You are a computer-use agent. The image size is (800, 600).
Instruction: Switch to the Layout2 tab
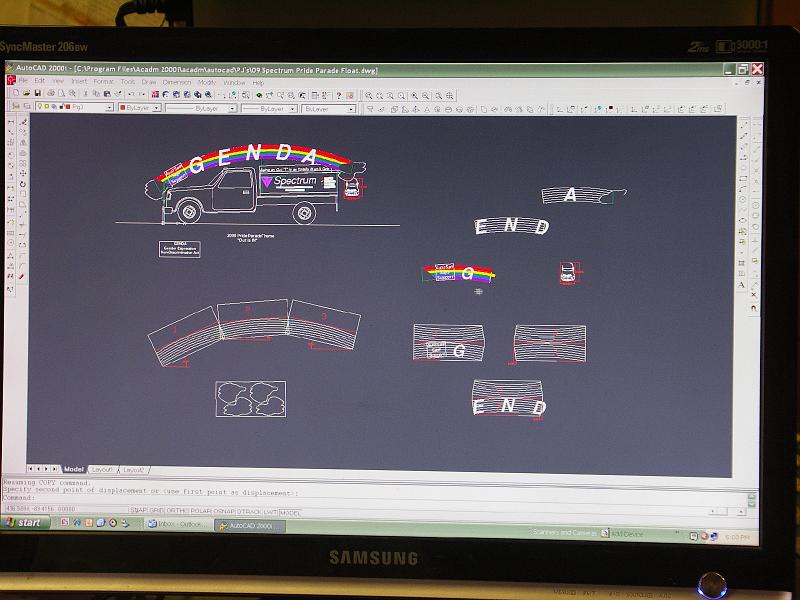[x=133, y=470]
